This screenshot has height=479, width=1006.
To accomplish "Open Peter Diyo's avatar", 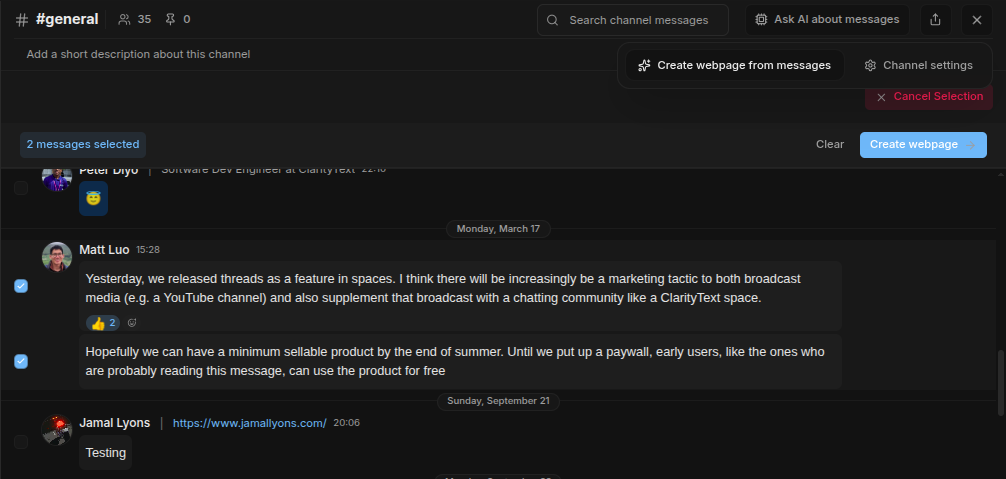I will tap(56, 178).
